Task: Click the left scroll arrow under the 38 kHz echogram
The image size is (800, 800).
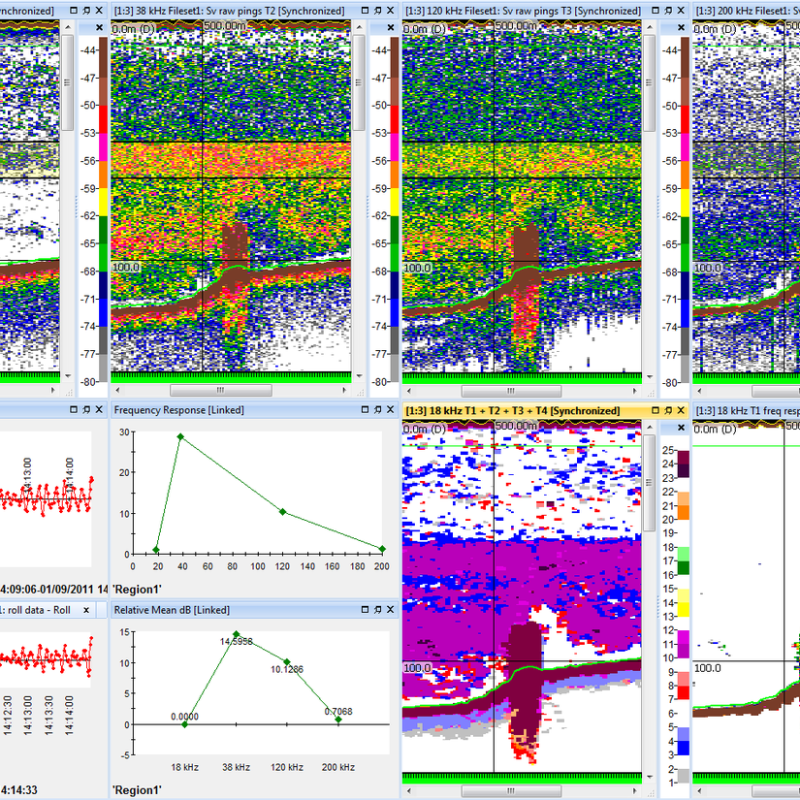Action: [x=117, y=389]
